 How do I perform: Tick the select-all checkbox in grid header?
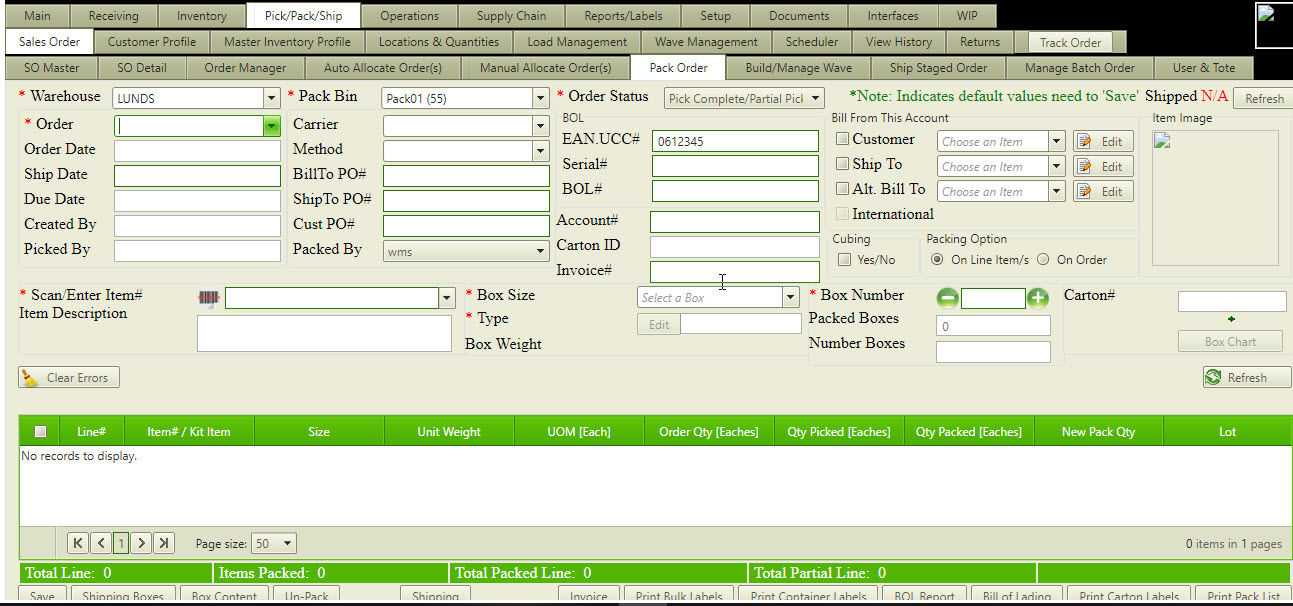(41, 432)
